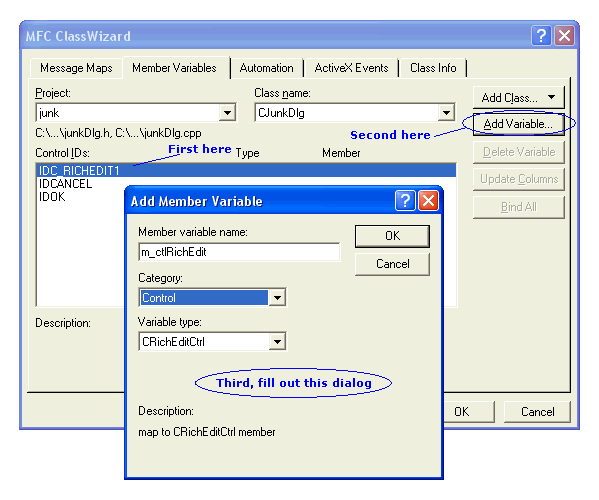Viewport: 599px width, 500px height.
Task: Expand the Project dropdown showing junk
Action: point(227,113)
